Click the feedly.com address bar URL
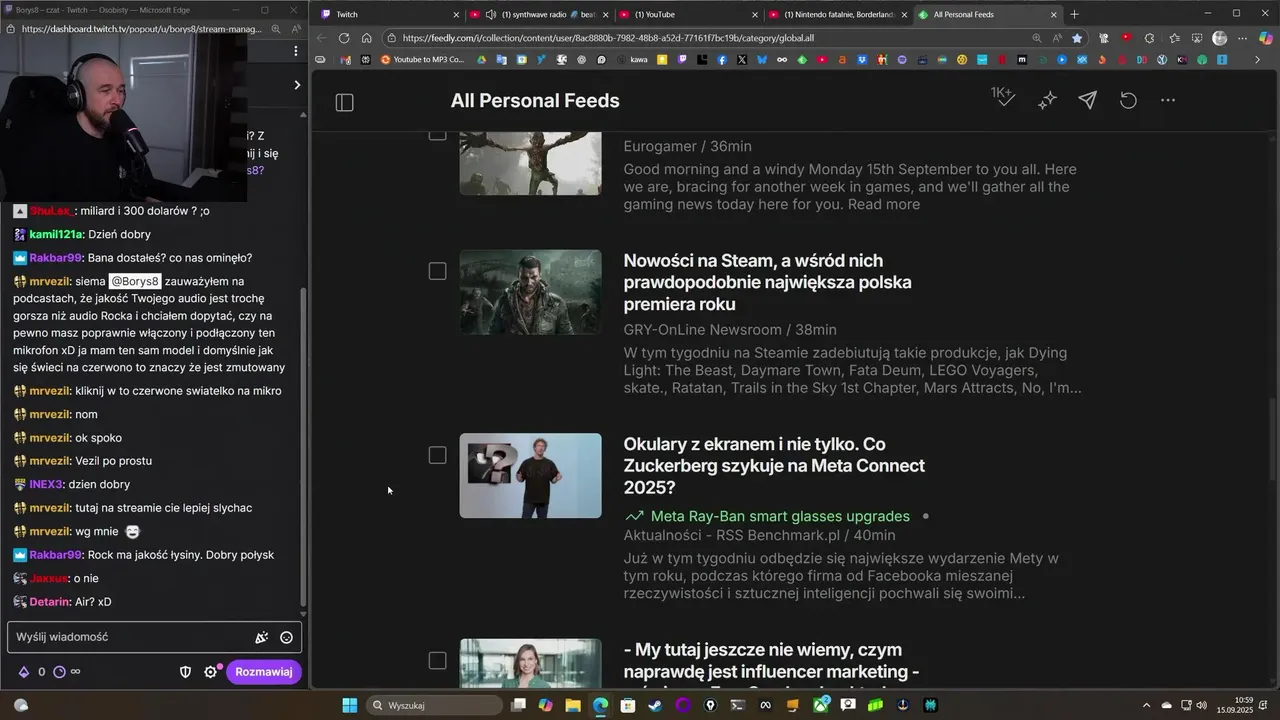 coord(608,38)
